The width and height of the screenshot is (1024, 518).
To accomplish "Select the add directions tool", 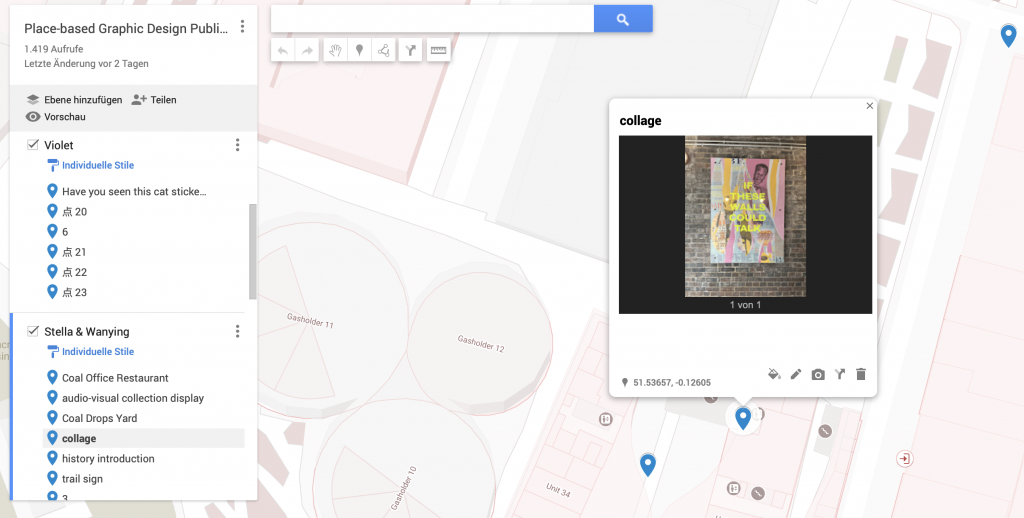I will point(410,50).
